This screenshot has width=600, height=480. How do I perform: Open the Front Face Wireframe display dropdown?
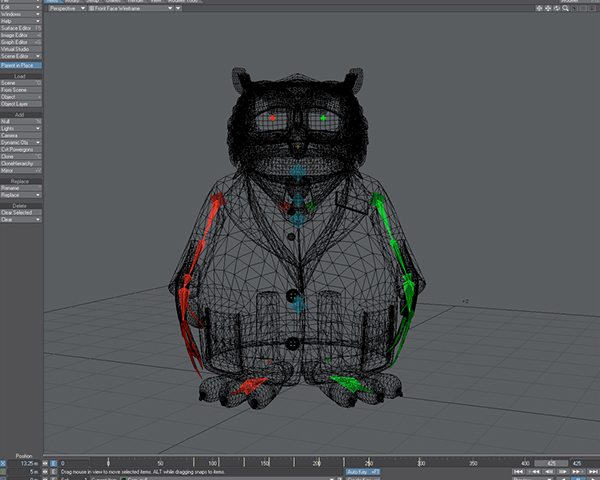(130, 8)
